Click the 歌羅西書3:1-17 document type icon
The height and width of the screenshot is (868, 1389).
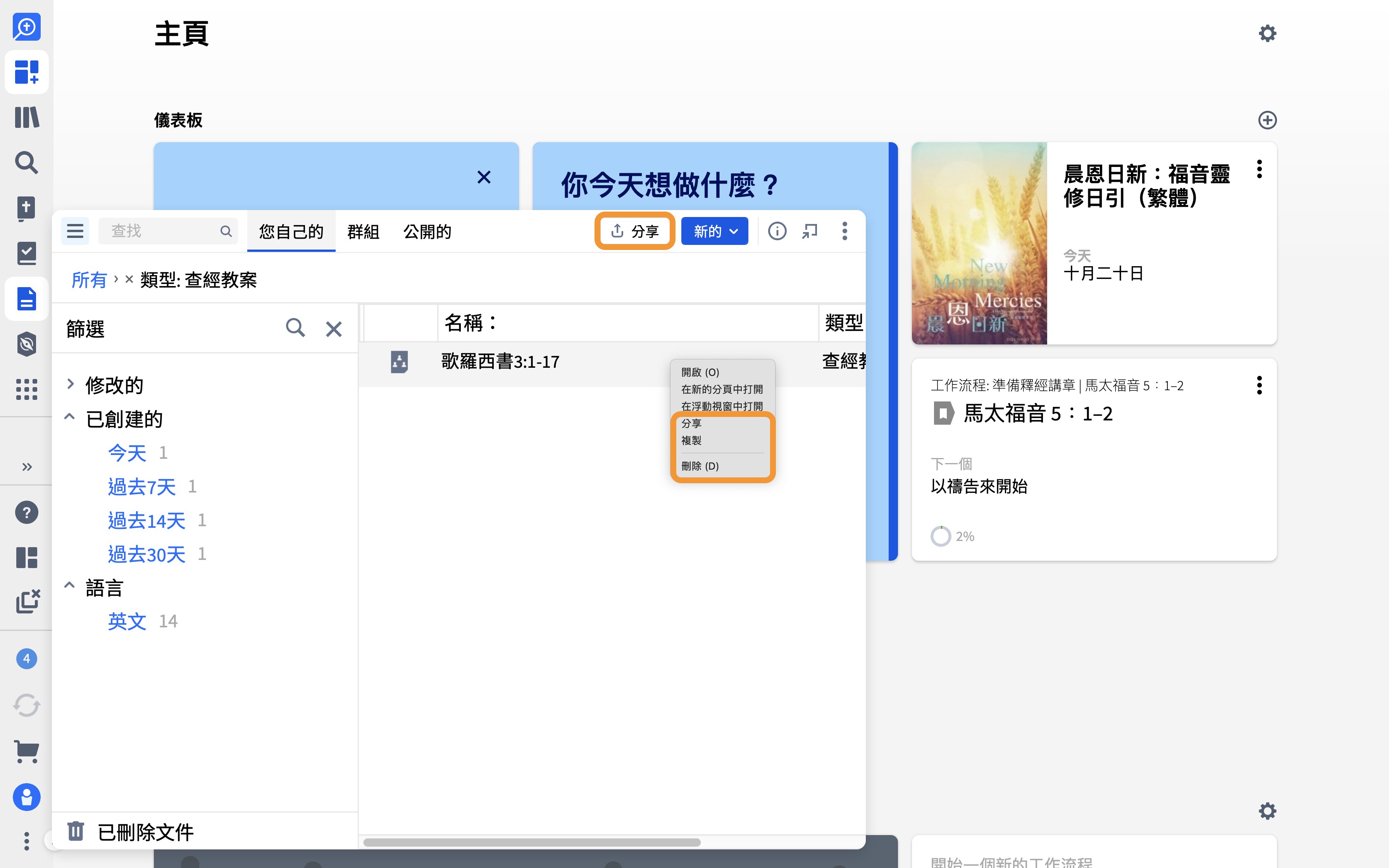pos(399,362)
